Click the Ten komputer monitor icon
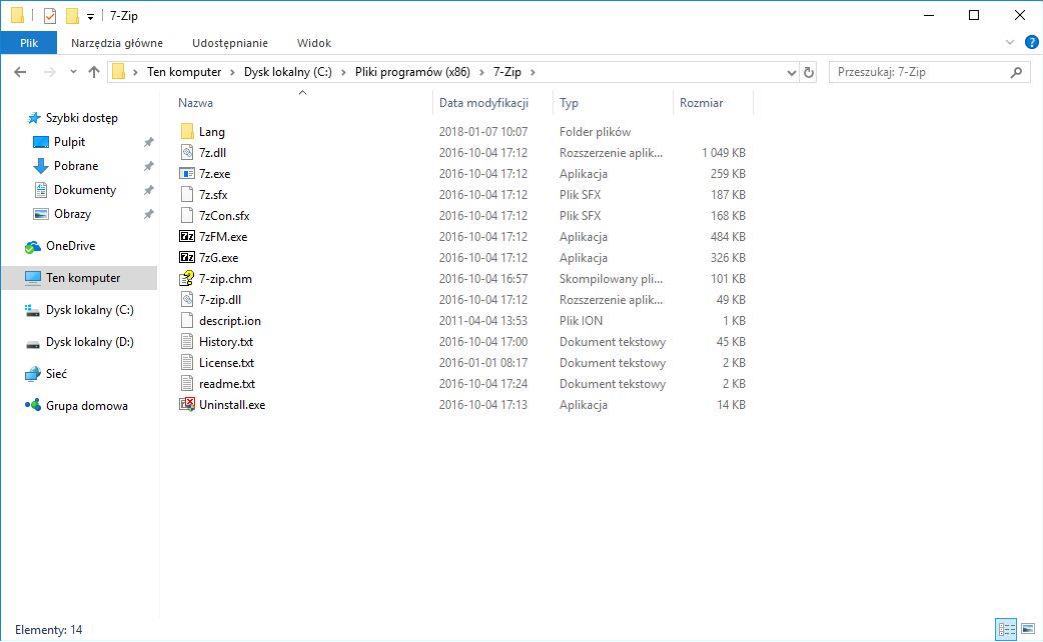Image resolution: width=1043 pixels, height=642 pixels. pyautogui.click(x=33, y=277)
